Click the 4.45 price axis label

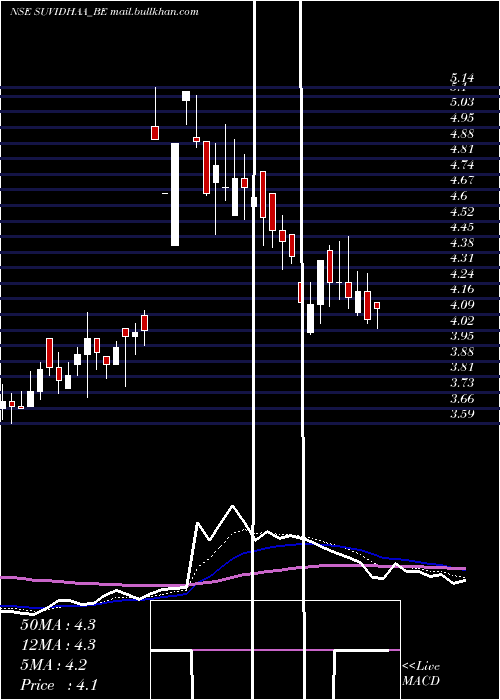pos(462,227)
